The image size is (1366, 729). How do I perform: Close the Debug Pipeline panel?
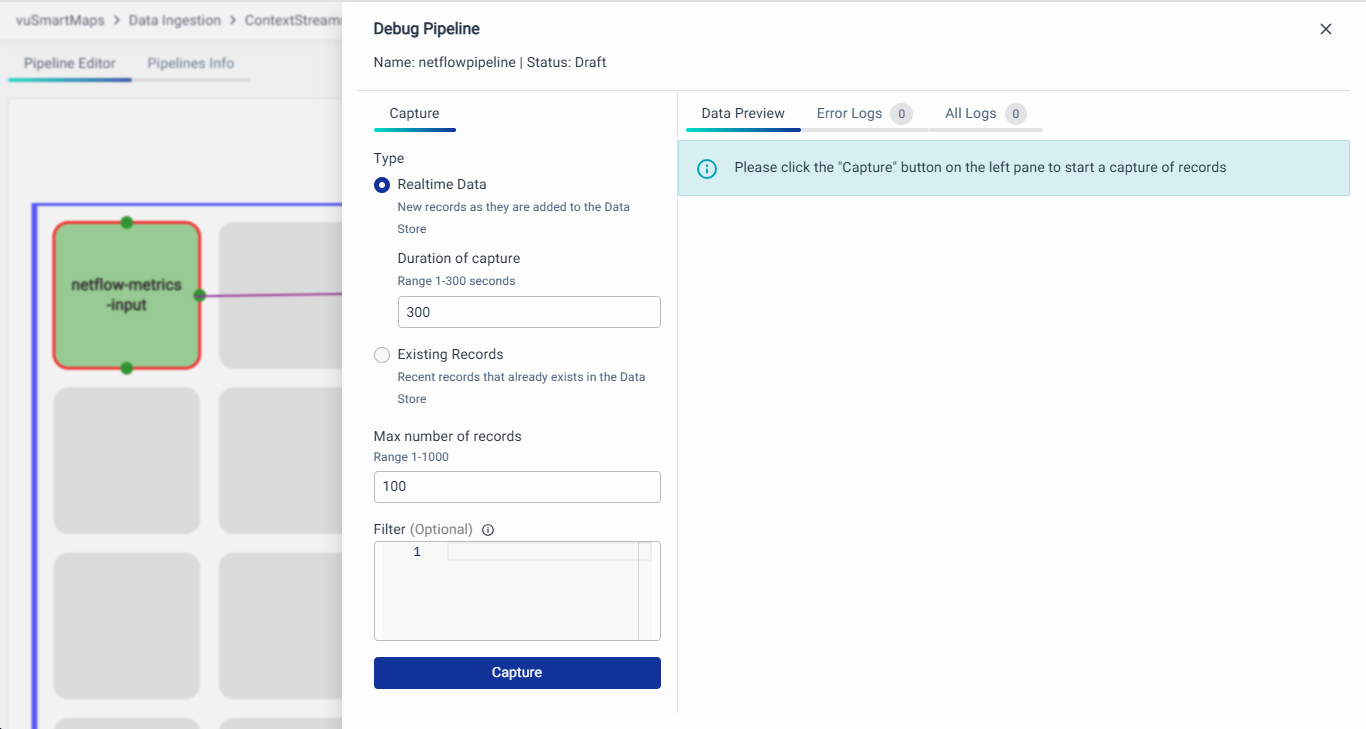(x=1326, y=29)
